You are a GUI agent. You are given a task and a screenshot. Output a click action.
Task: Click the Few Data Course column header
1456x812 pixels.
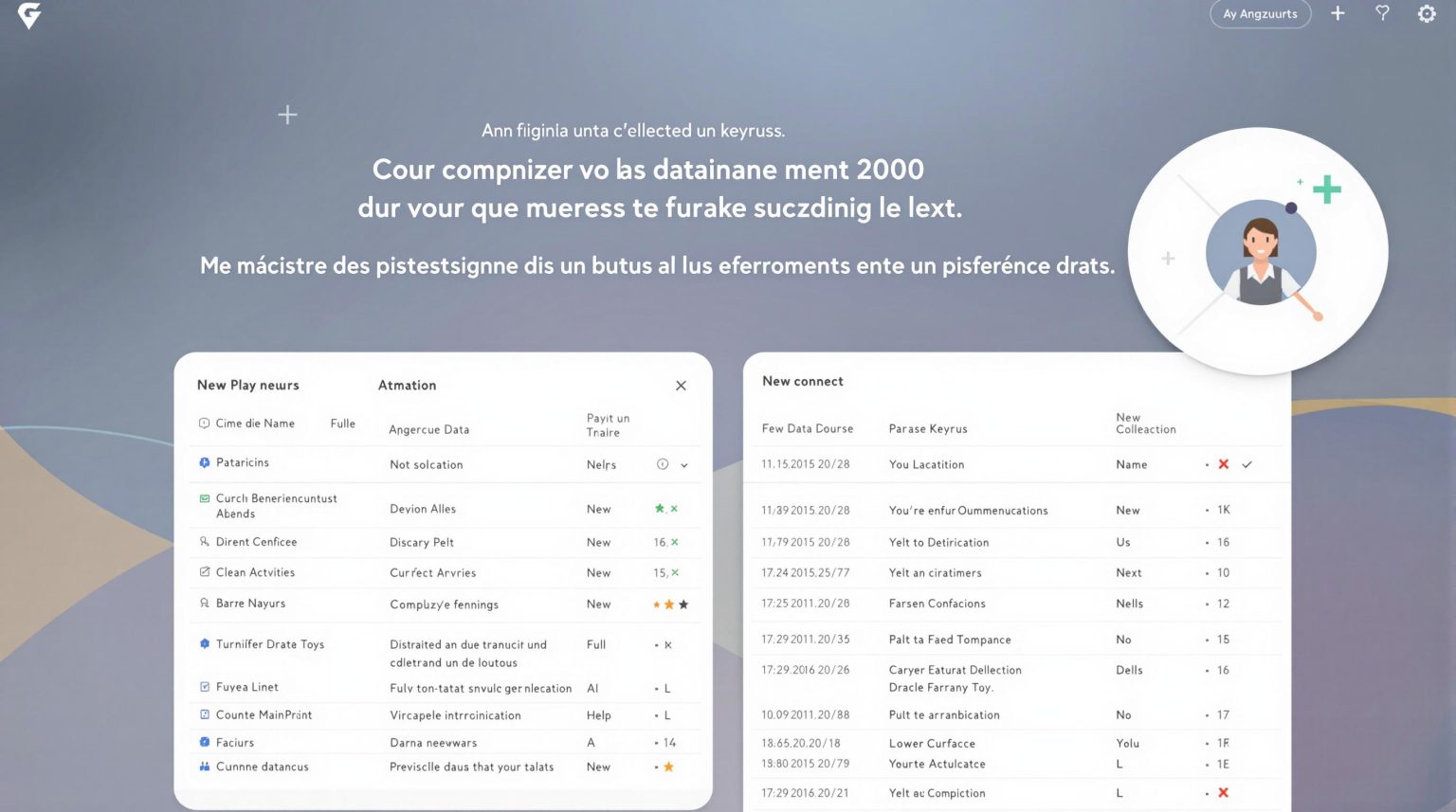click(808, 428)
